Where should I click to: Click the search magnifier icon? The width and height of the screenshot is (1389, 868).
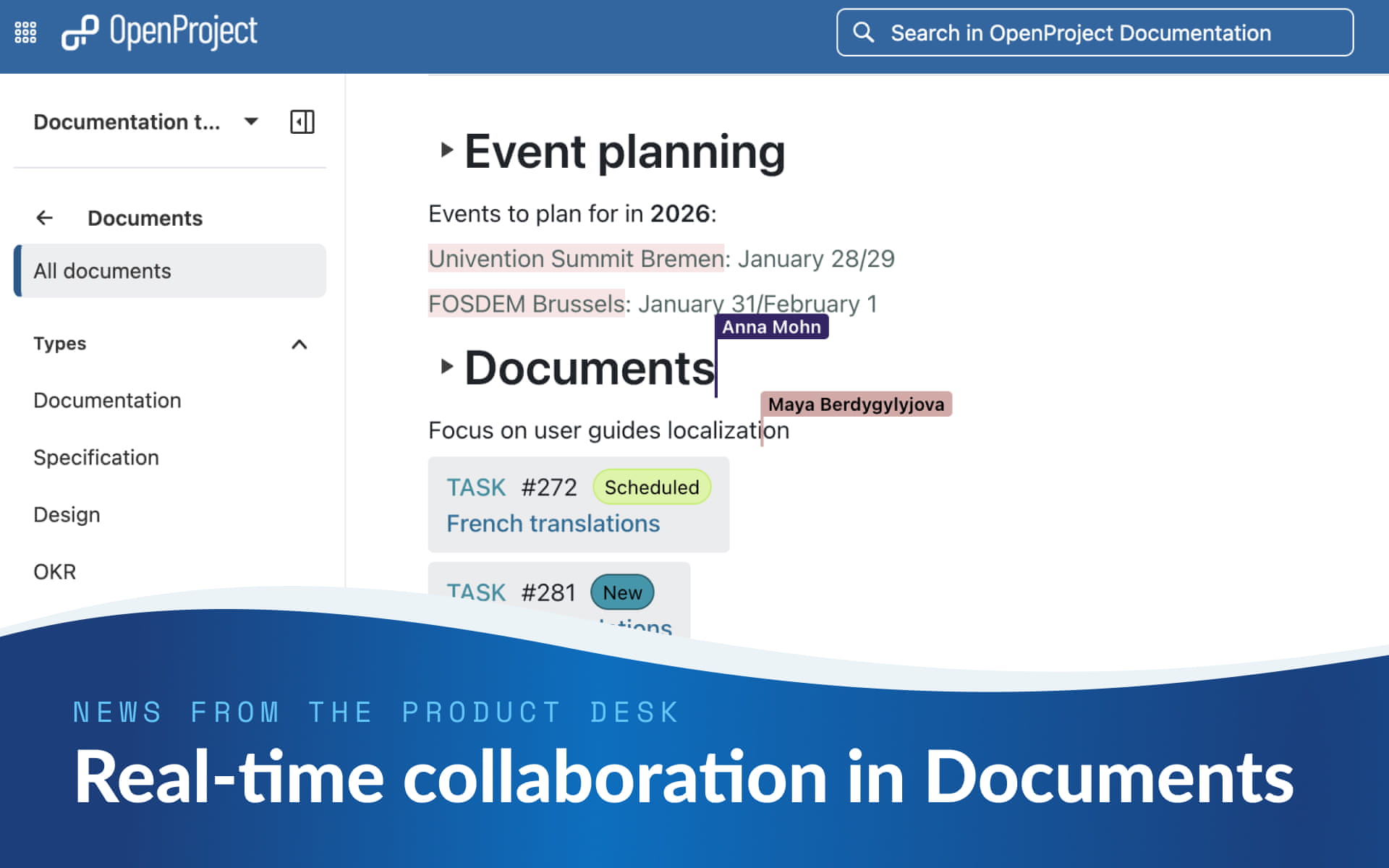click(x=864, y=33)
